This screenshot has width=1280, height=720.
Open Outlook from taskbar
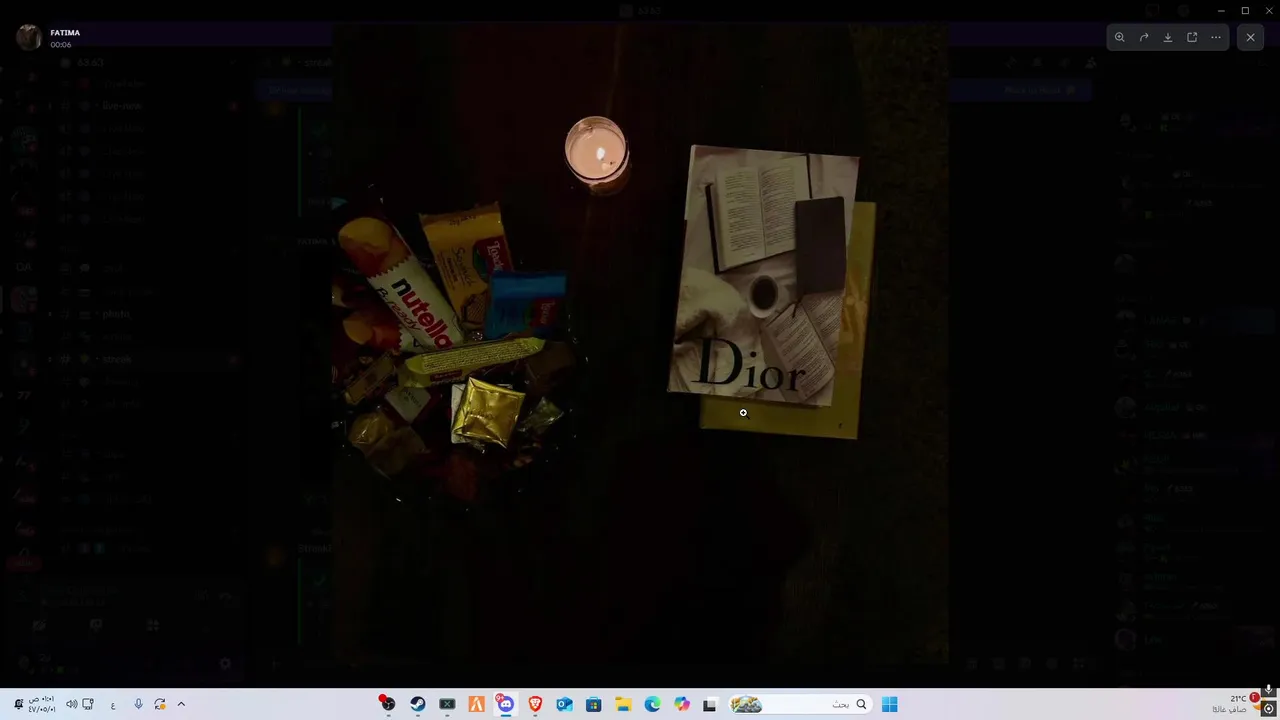click(564, 704)
